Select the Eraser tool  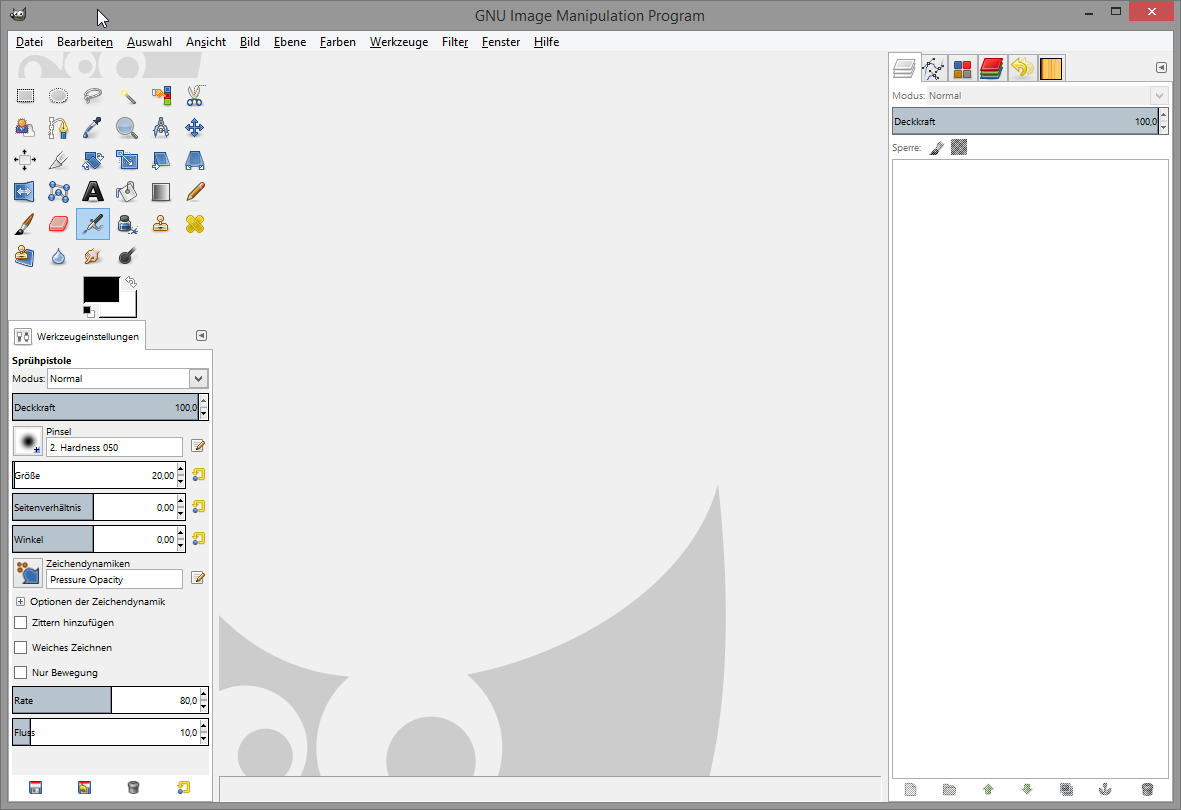point(59,224)
